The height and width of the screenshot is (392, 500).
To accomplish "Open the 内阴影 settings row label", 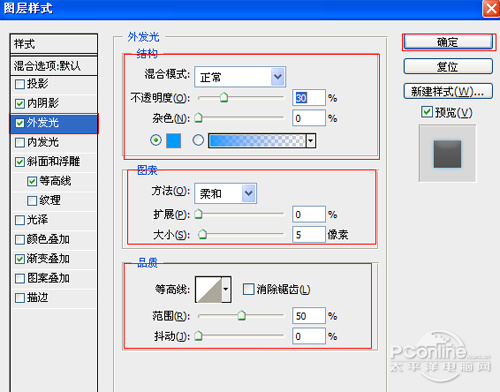I will coord(43,104).
